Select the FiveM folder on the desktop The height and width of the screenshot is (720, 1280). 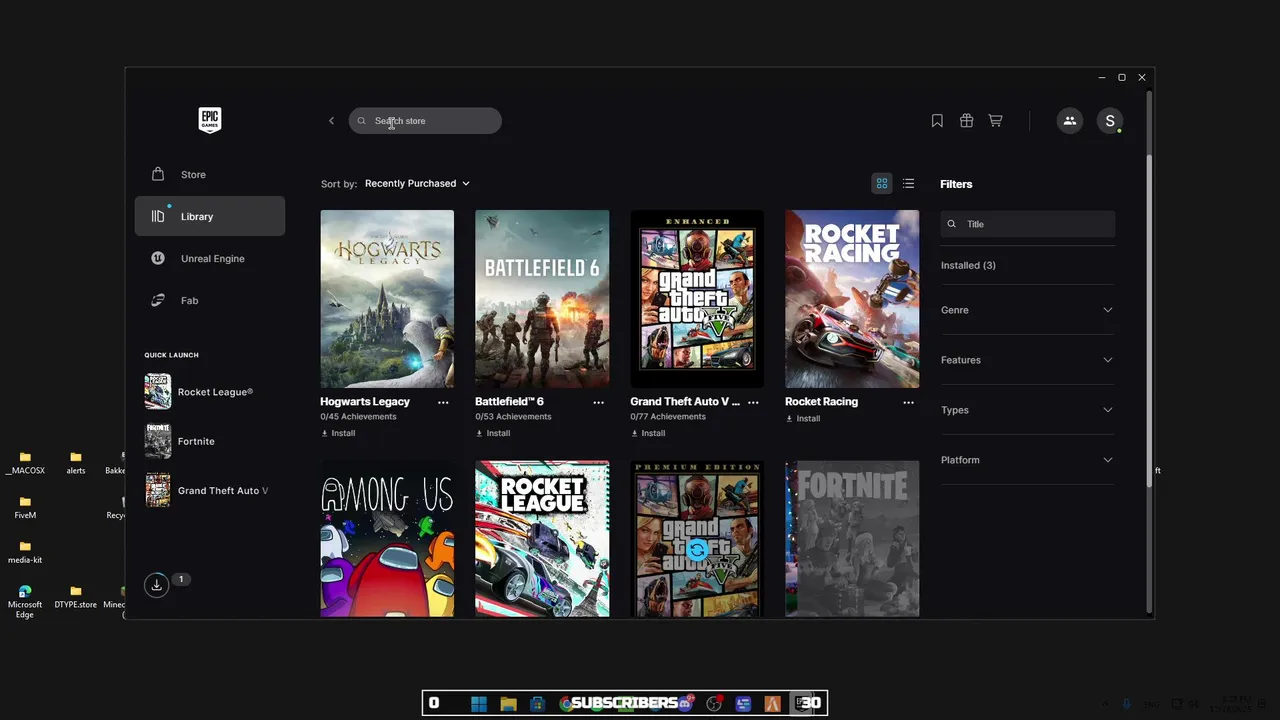(x=25, y=507)
